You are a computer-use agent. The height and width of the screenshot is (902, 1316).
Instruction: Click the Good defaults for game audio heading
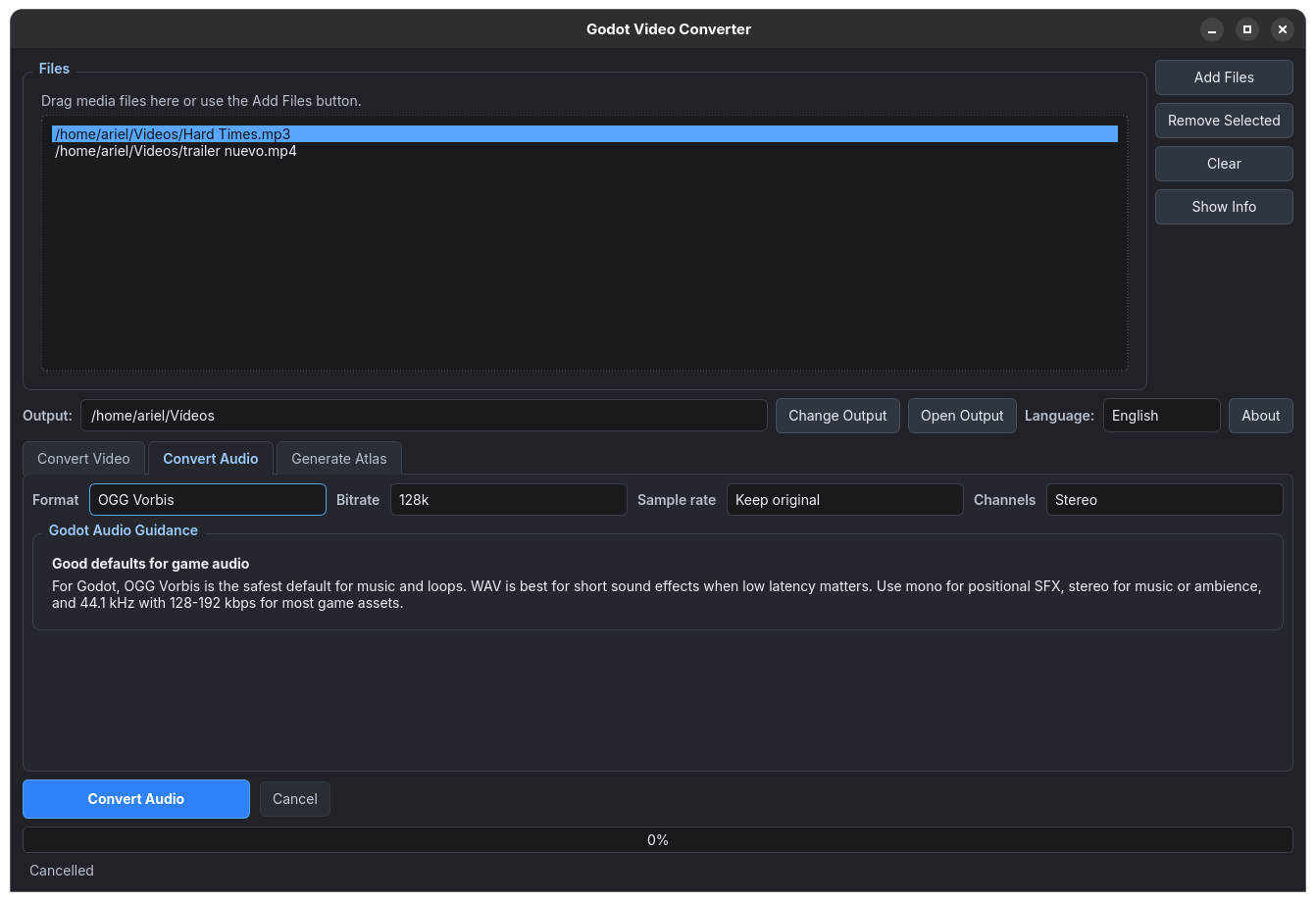151,564
